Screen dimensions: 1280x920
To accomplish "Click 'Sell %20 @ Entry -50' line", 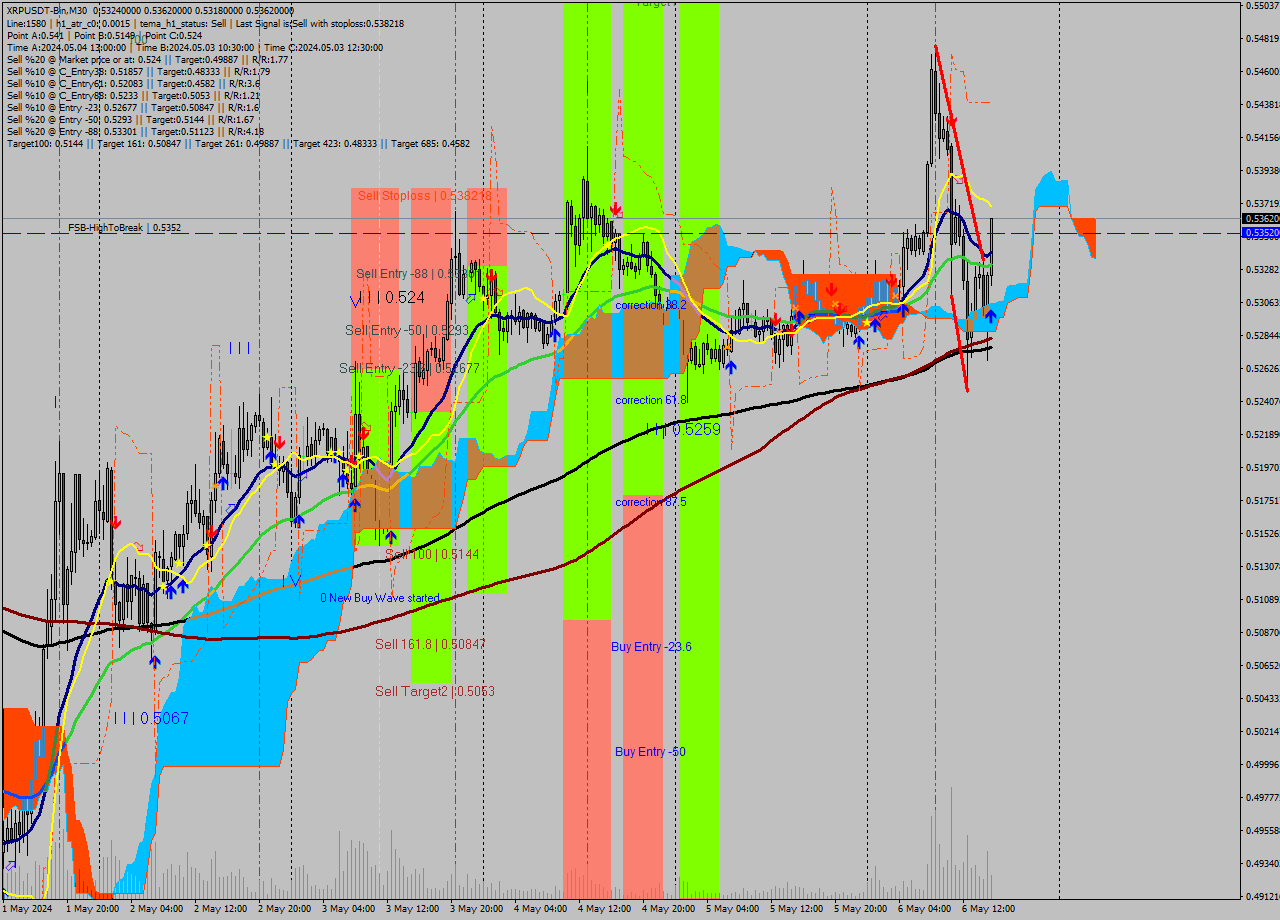I will tap(130, 119).
